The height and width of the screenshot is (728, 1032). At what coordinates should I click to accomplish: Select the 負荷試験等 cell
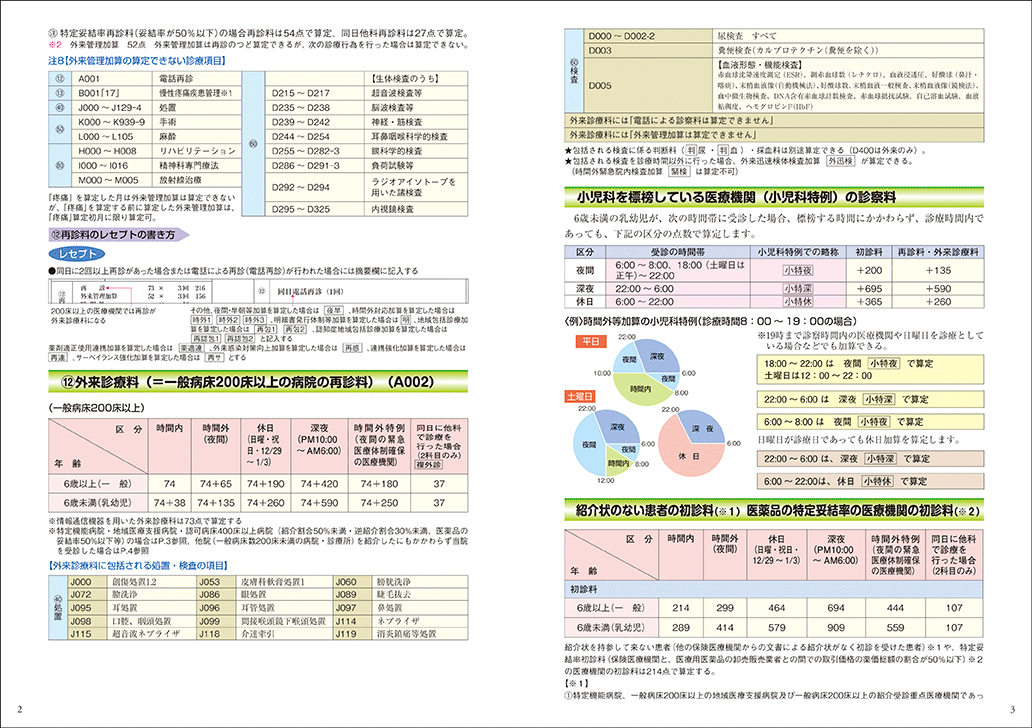[x=416, y=165]
